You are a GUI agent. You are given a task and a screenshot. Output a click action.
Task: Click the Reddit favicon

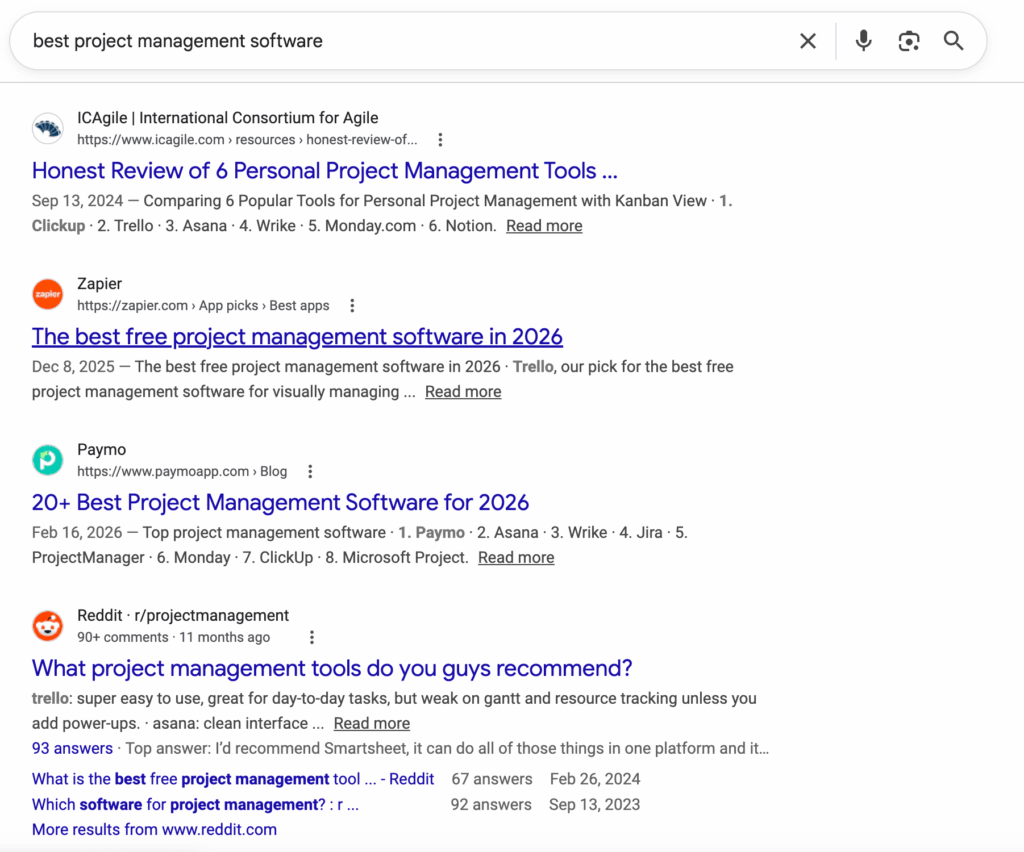(x=48, y=625)
